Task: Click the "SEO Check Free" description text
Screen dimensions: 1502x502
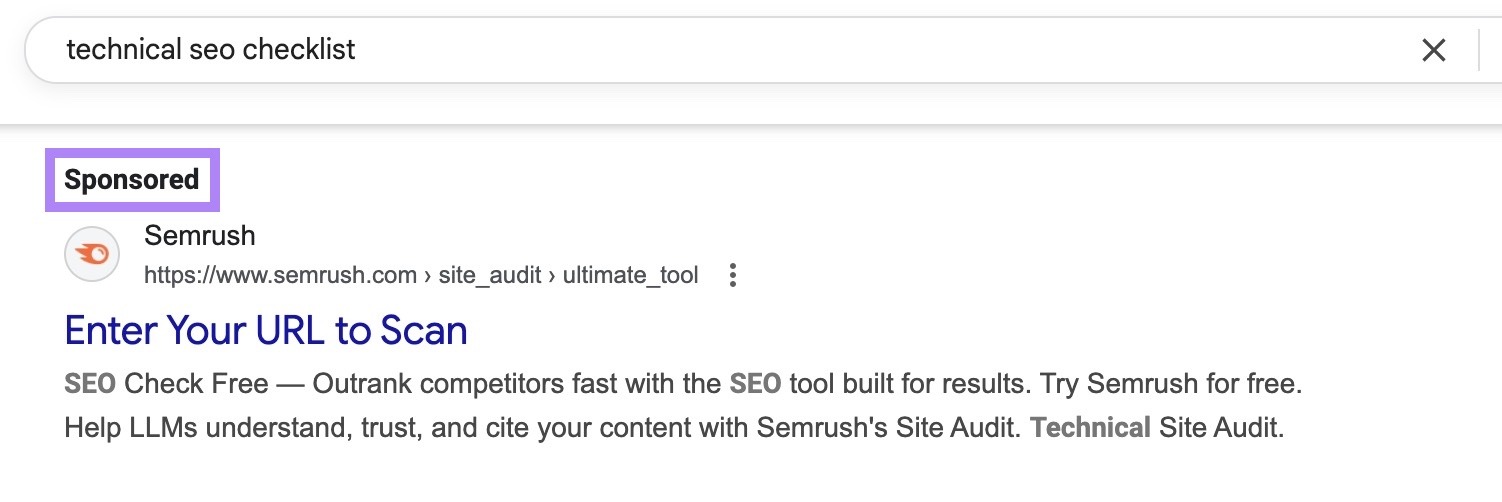Action: tap(166, 384)
